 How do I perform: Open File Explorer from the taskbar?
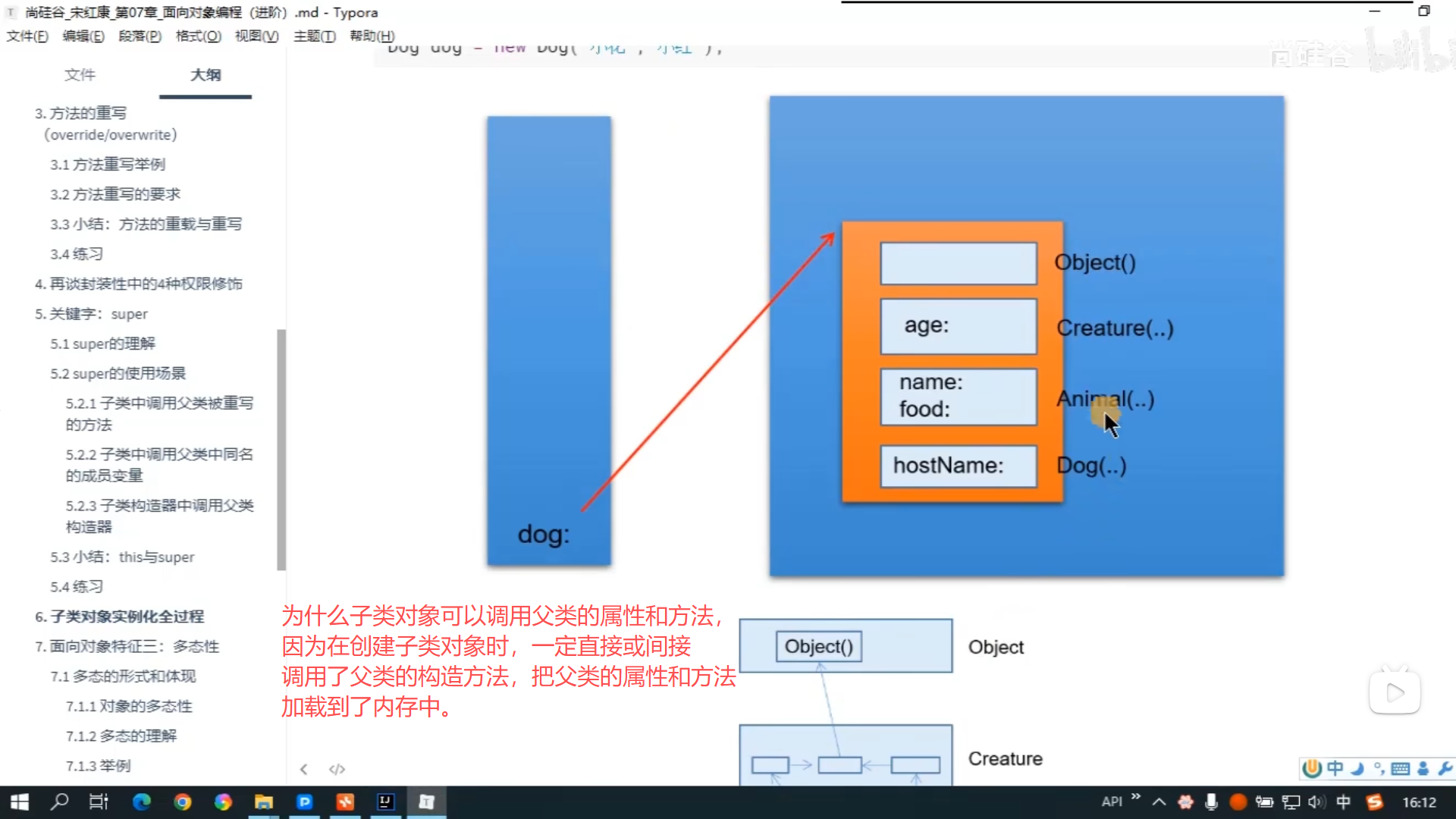click(263, 802)
